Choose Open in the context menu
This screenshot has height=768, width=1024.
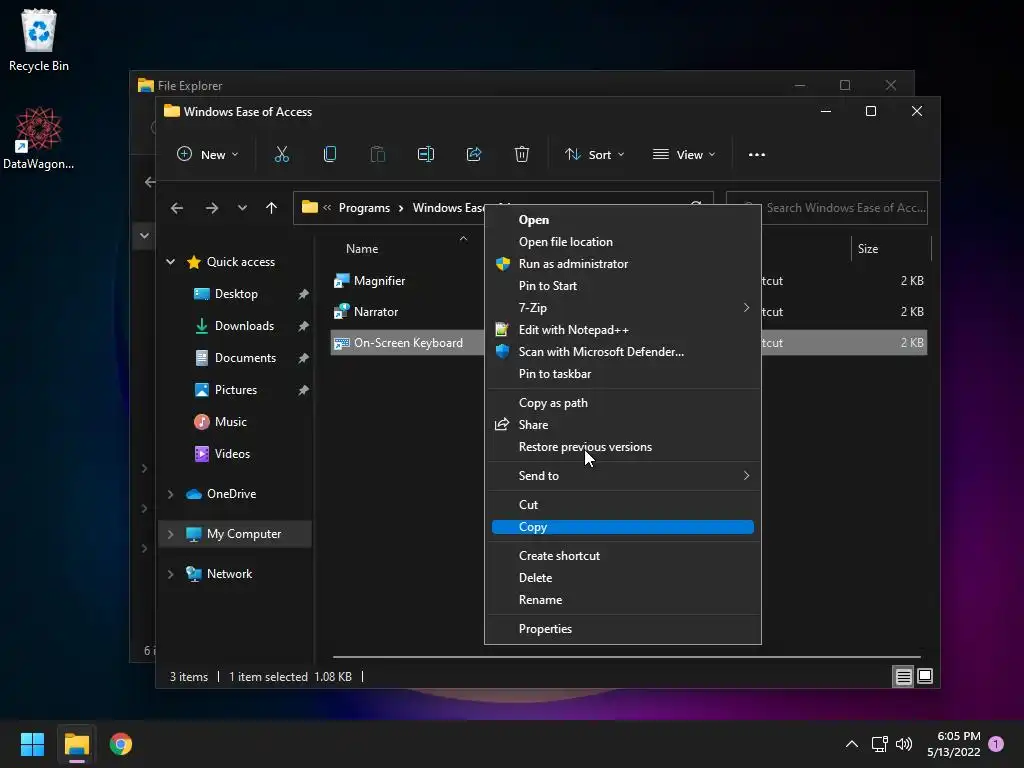(x=623, y=220)
